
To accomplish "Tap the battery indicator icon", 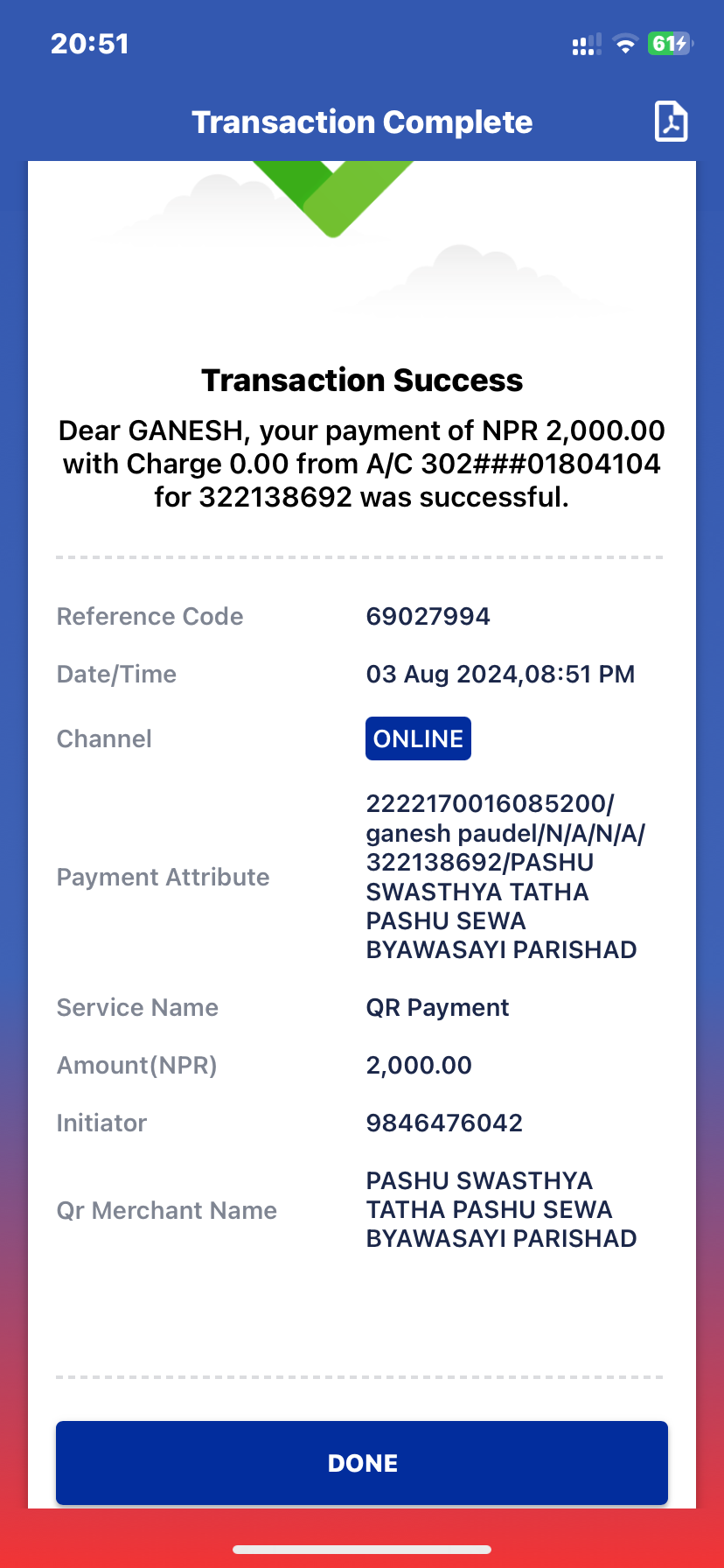I will tap(671, 44).
